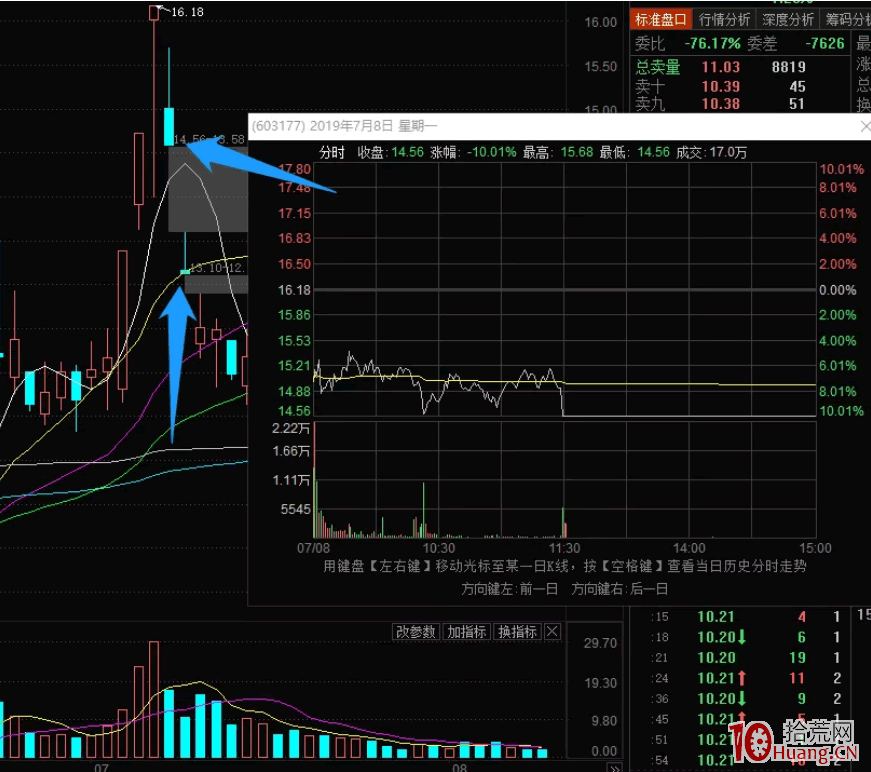The height and width of the screenshot is (772, 871).
Task: Select the cyan candlestick labeled 14.56 on the K-line chart
Action: click(169, 127)
